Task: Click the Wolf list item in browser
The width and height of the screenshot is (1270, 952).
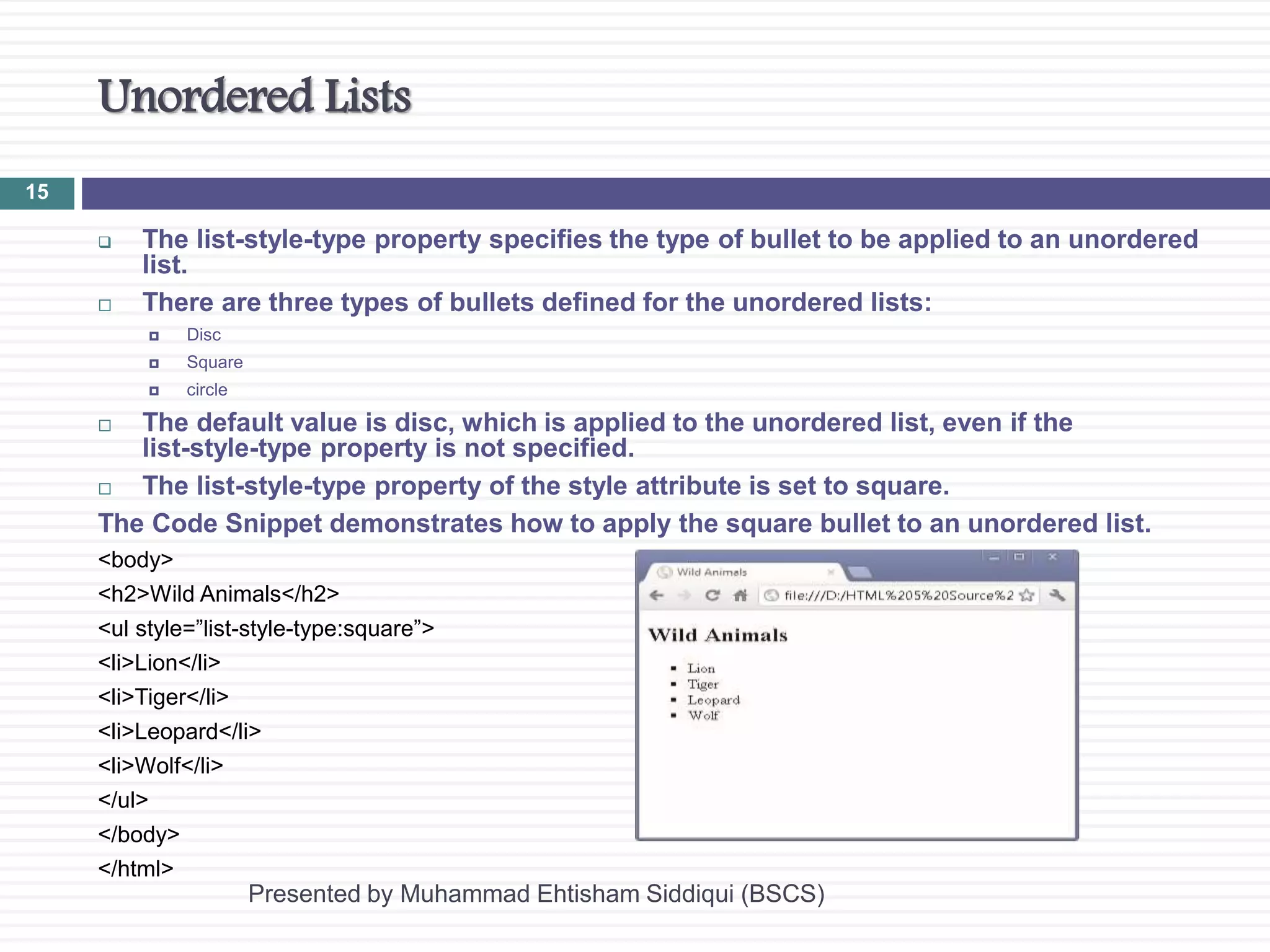Action: [704, 716]
